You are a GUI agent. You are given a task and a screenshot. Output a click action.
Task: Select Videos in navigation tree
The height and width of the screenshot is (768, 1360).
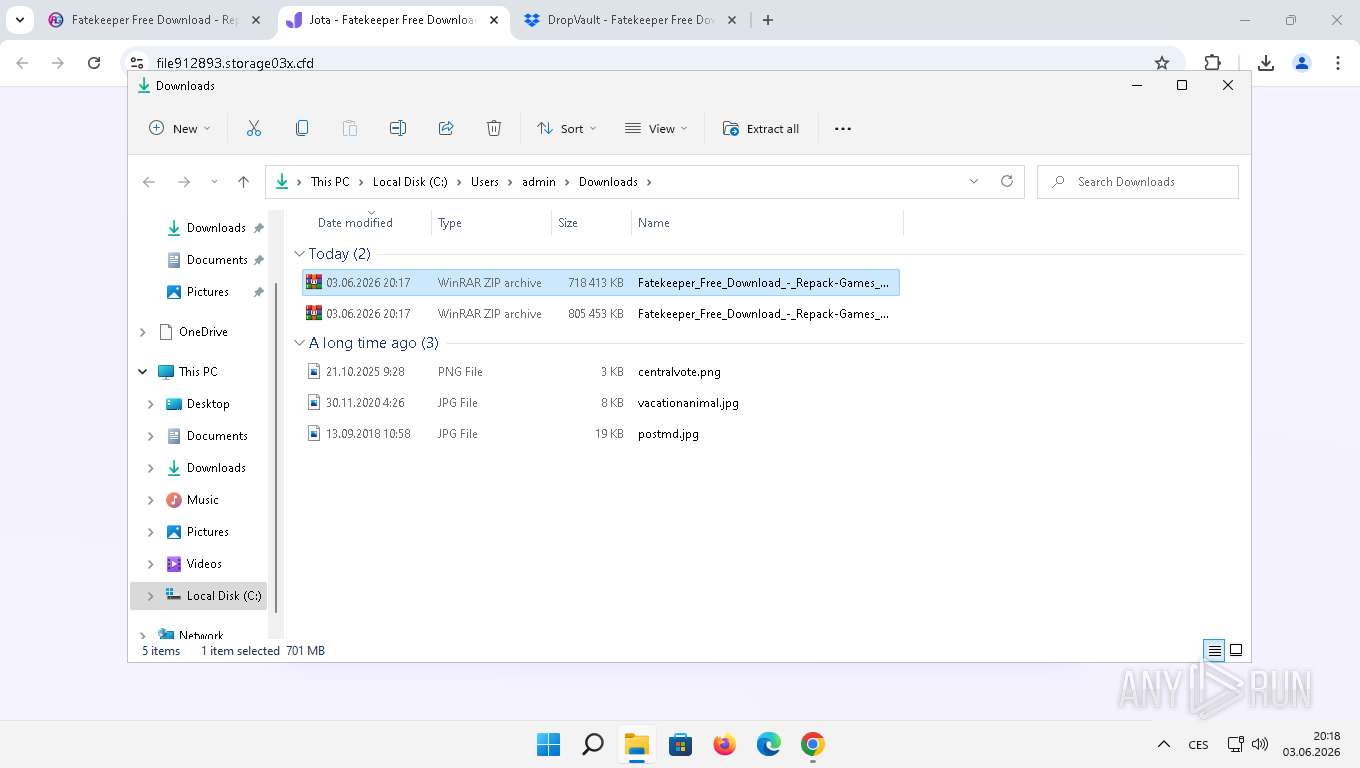pyautogui.click(x=204, y=564)
